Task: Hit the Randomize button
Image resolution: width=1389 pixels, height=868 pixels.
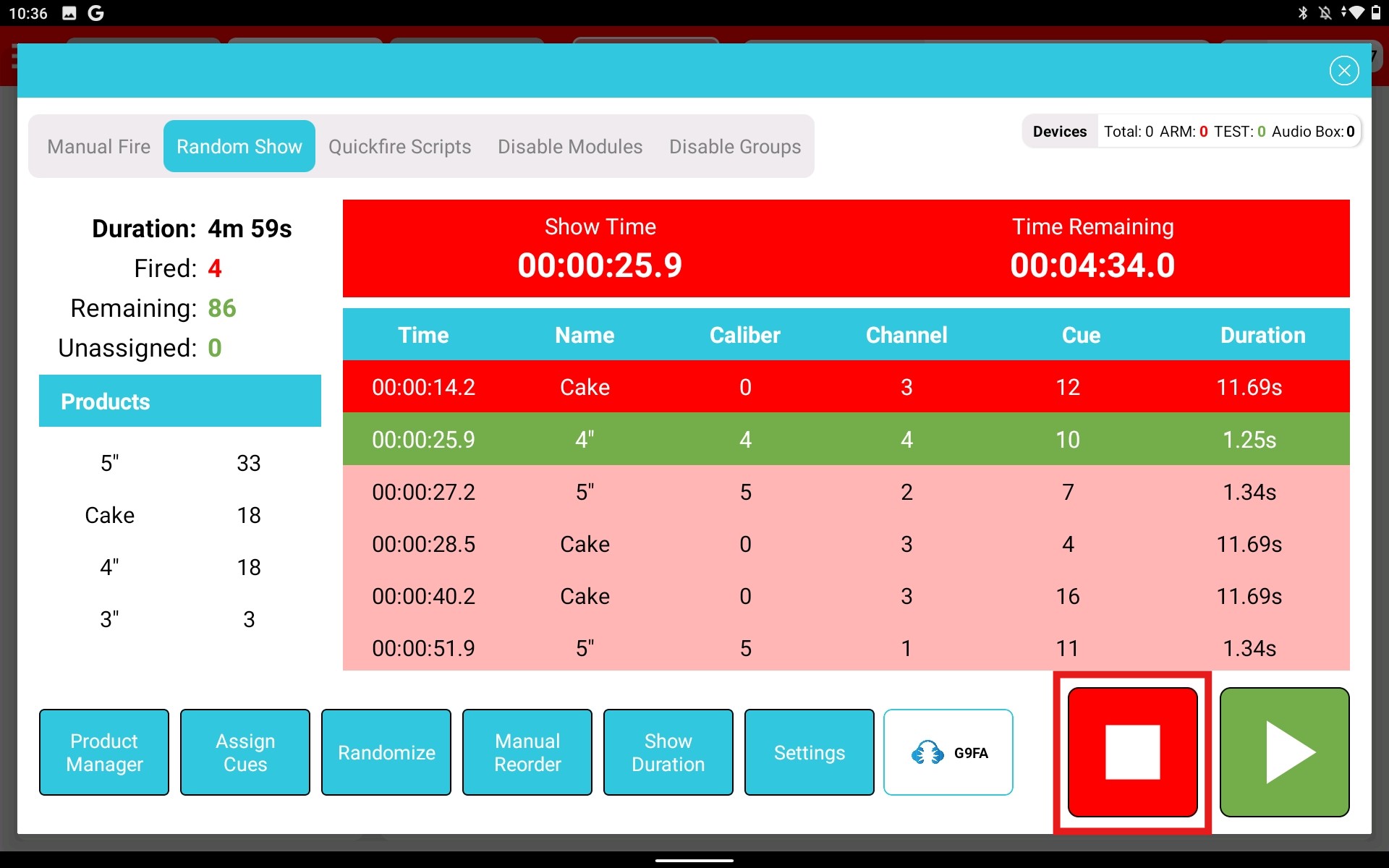Action: point(386,752)
